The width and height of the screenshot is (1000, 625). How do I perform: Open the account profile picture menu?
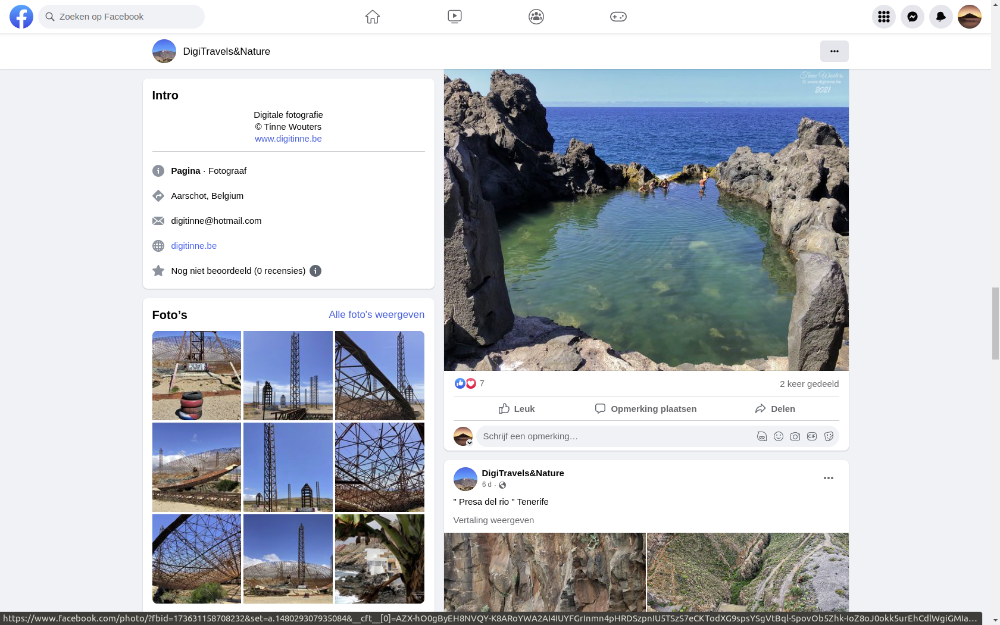click(969, 17)
